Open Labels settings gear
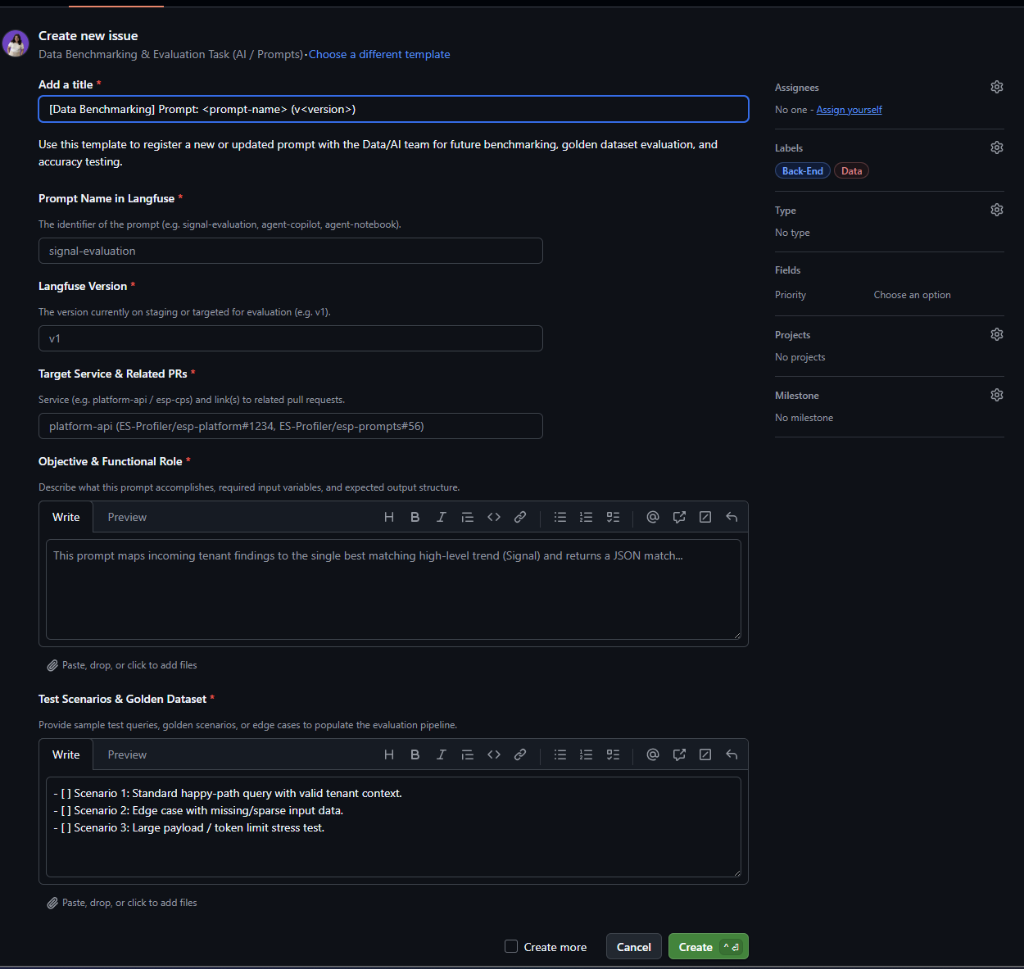 pos(997,148)
